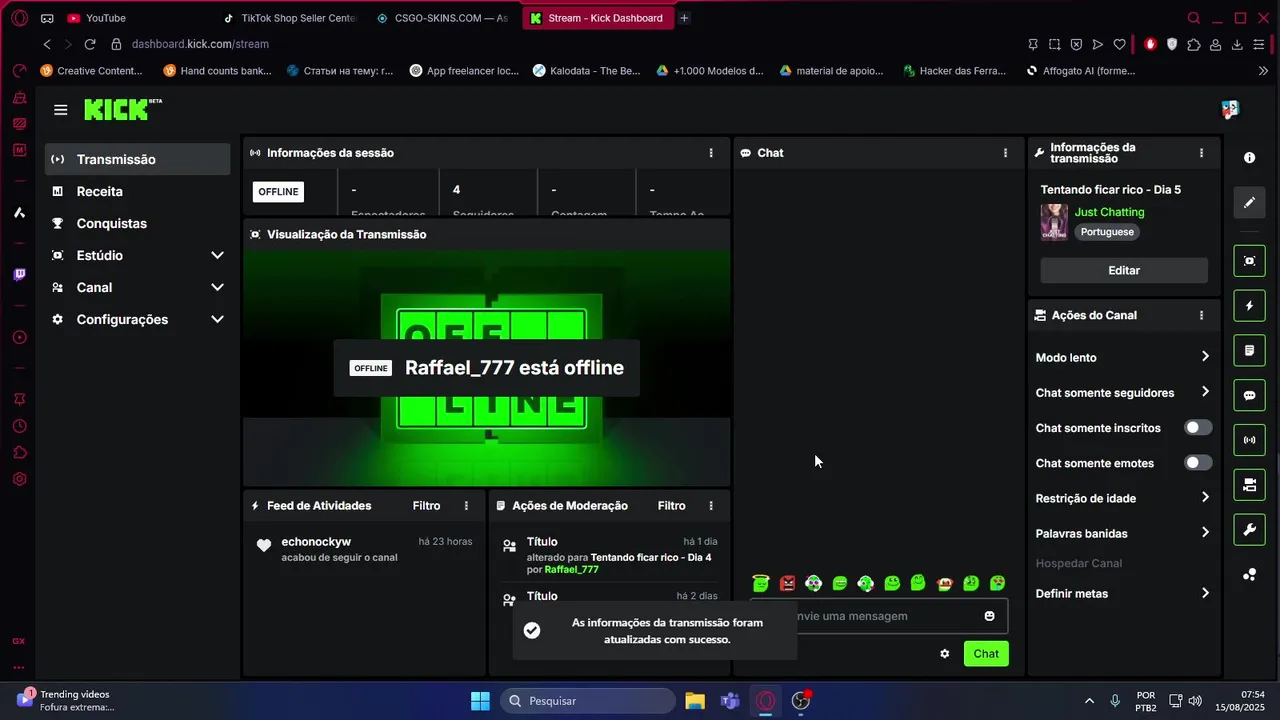Click echonockyw username in activity feed
The image size is (1280, 720).
[x=316, y=542]
